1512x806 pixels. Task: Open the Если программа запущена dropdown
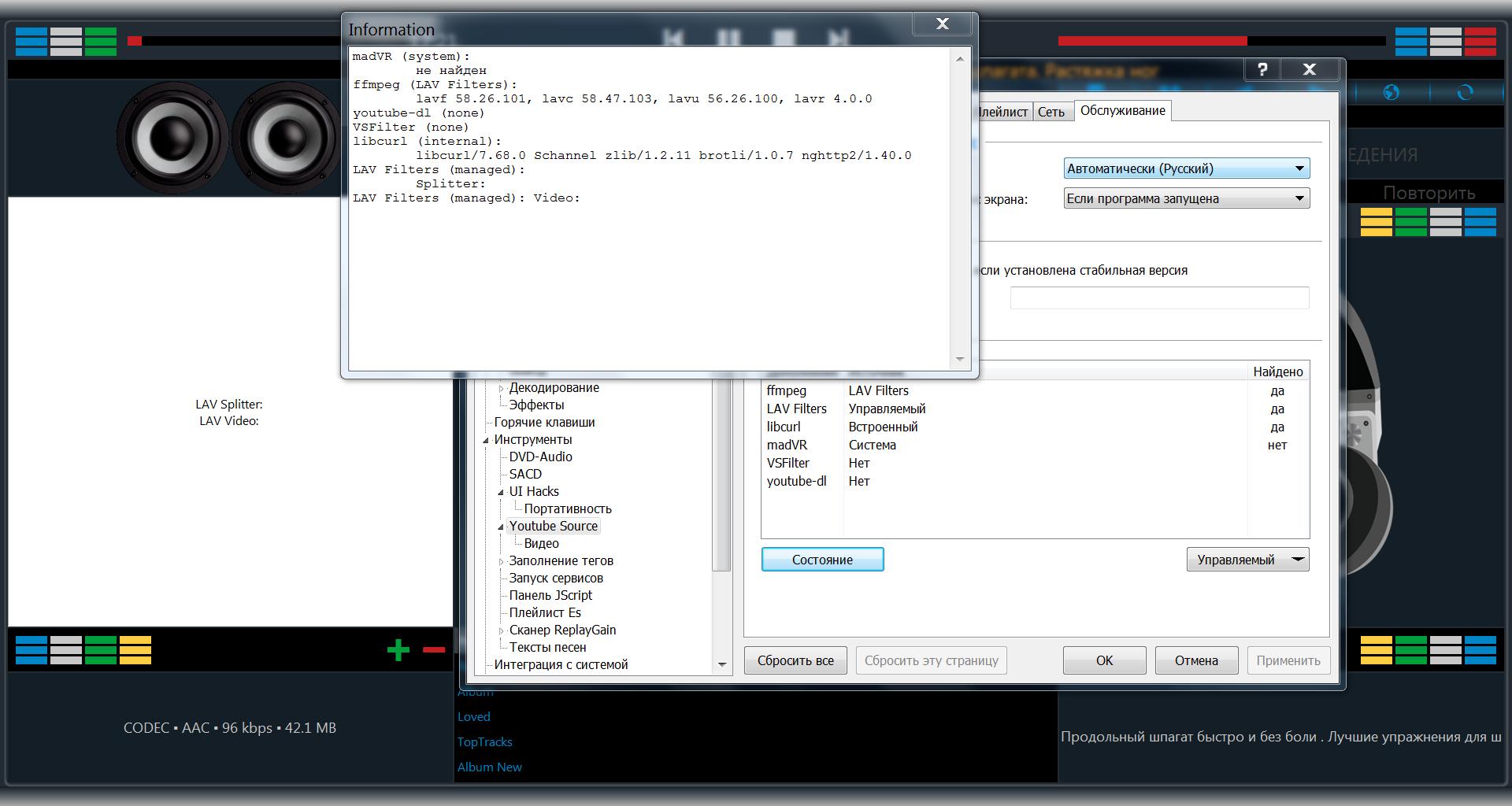[1186, 198]
